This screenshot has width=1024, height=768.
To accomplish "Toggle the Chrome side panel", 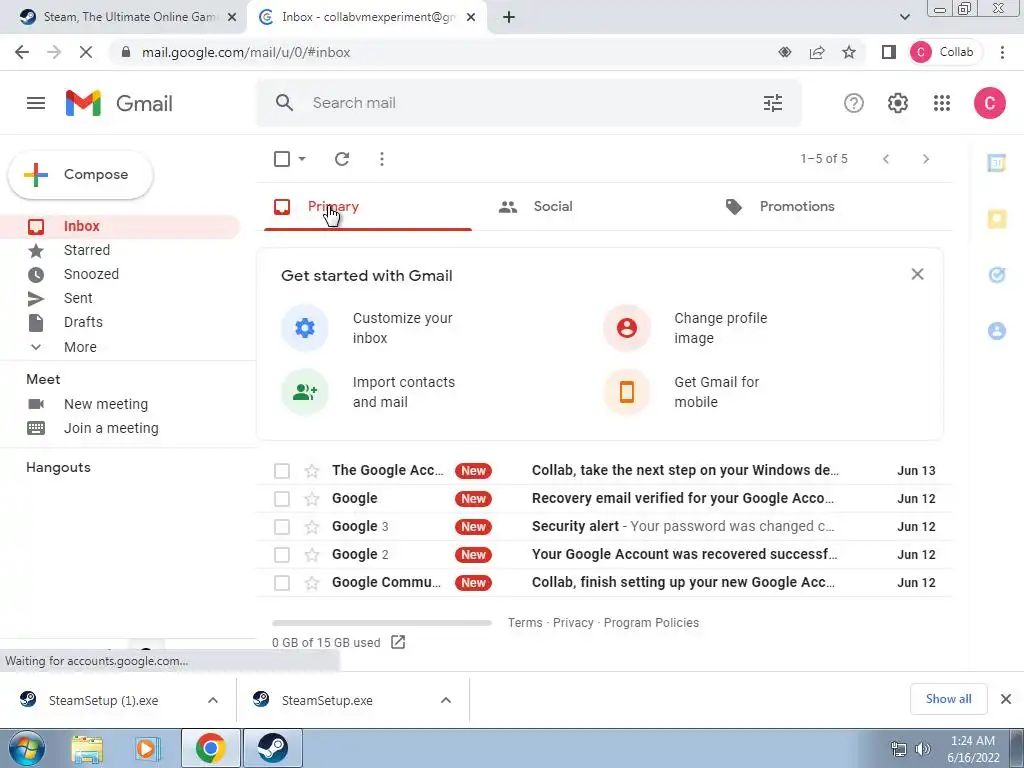I will 888,52.
